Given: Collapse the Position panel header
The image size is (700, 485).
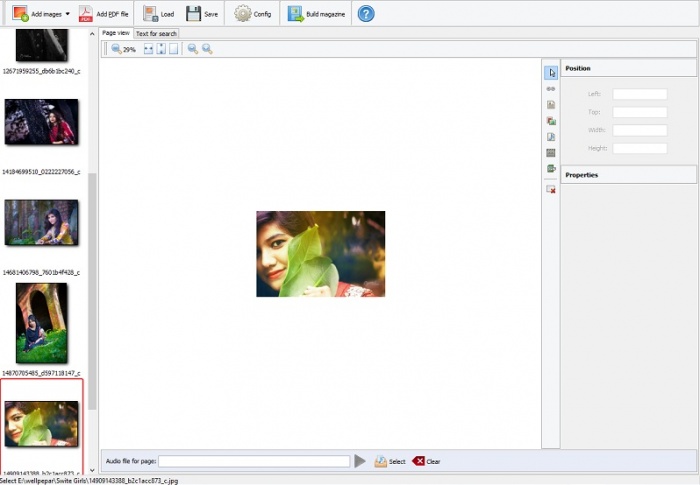Looking at the screenshot, I should (x=628, y=68).
